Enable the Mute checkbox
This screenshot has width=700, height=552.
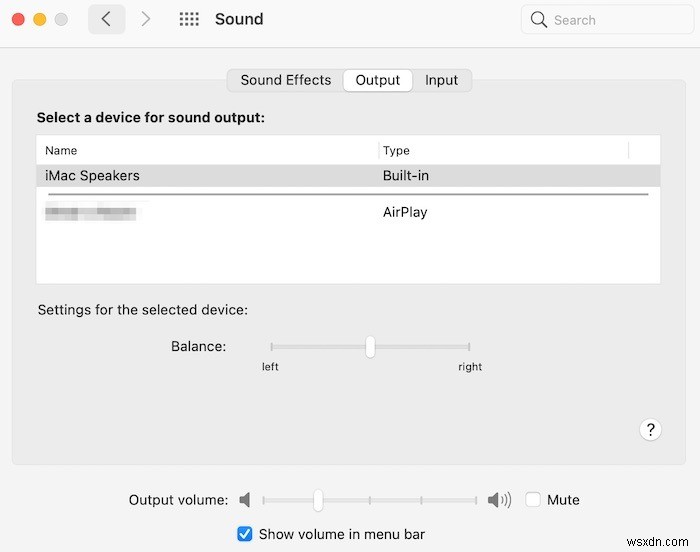coord(534,500)
